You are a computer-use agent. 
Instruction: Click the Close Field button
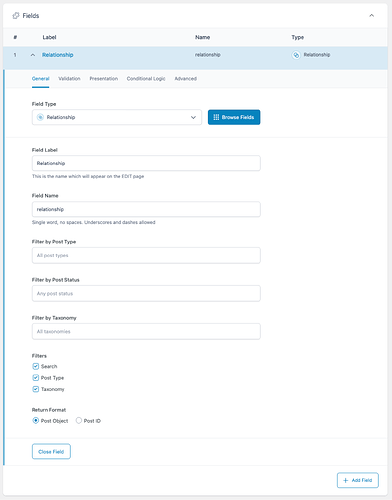click(x=51, y=452)
